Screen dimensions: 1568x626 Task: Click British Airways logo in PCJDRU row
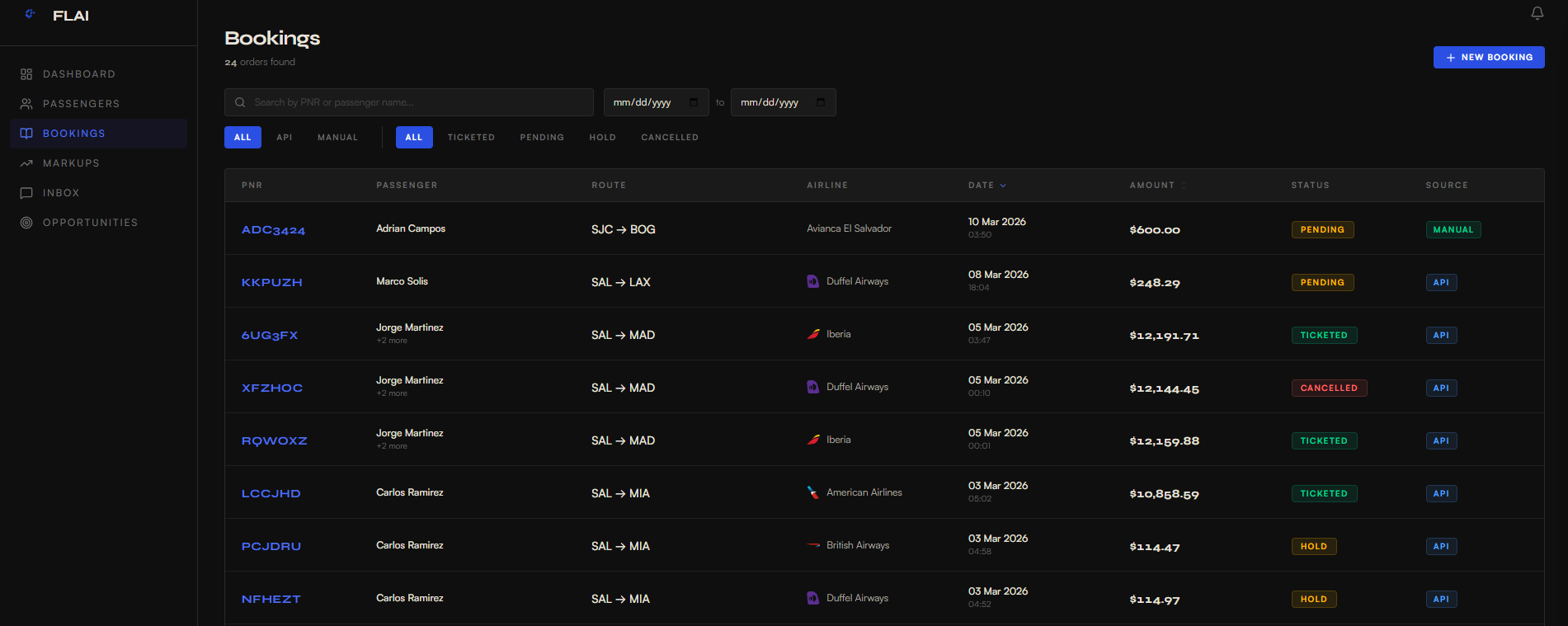[813, 545]
